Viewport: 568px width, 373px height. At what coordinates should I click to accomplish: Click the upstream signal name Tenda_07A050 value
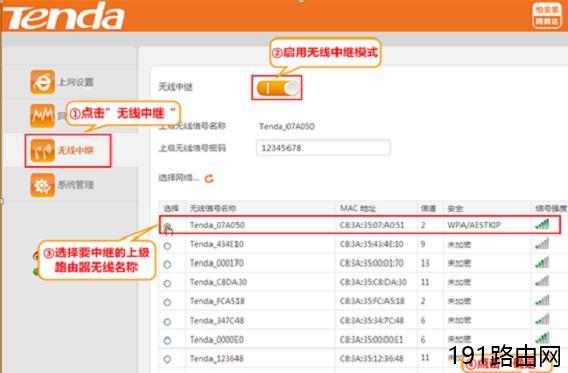[287, 126]
